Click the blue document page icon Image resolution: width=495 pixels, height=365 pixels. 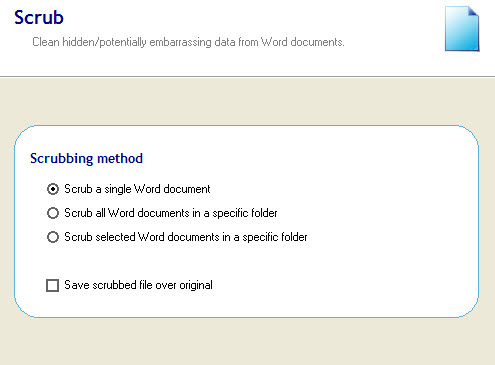click(x=462, y=29)
